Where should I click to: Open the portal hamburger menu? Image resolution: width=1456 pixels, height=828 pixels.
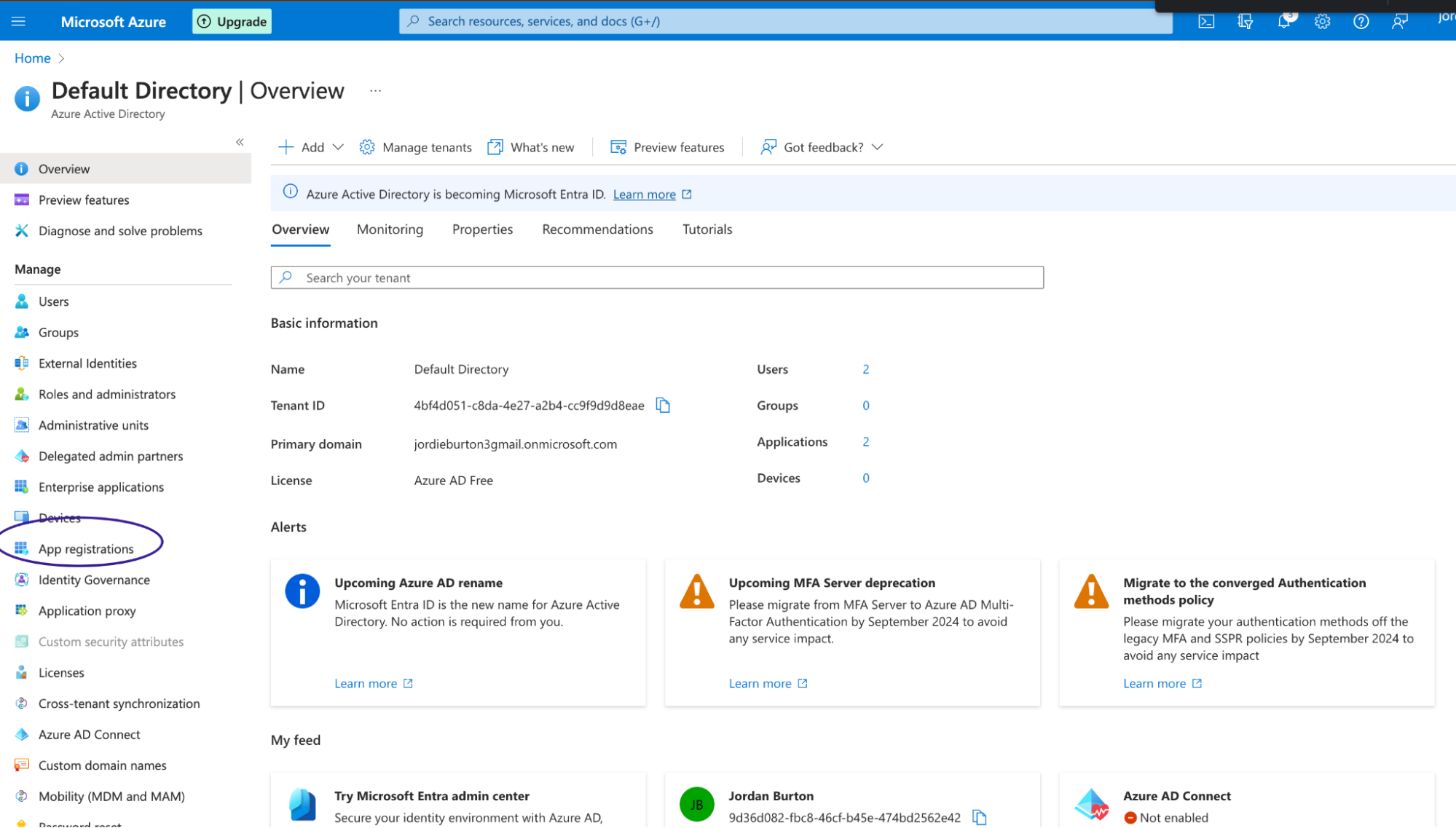tap(19, 21)
